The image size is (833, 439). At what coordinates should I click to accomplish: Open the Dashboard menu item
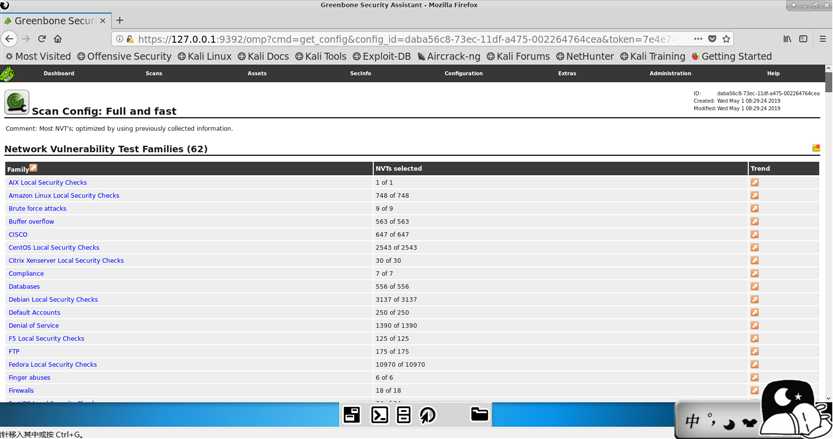(59, 73)
